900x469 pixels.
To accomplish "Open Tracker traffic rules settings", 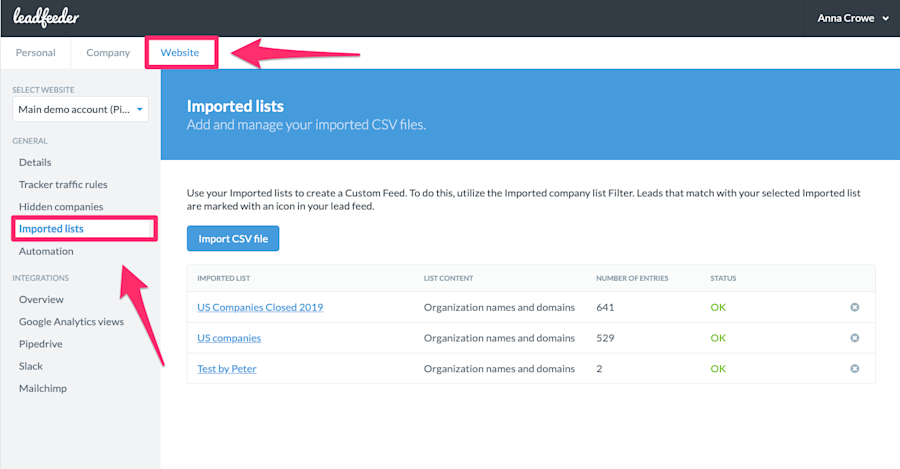I will click(x=63, y=184).
